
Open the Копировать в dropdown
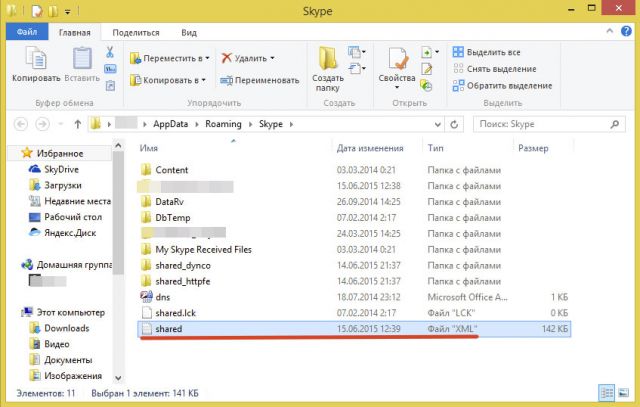coord(168,80)
